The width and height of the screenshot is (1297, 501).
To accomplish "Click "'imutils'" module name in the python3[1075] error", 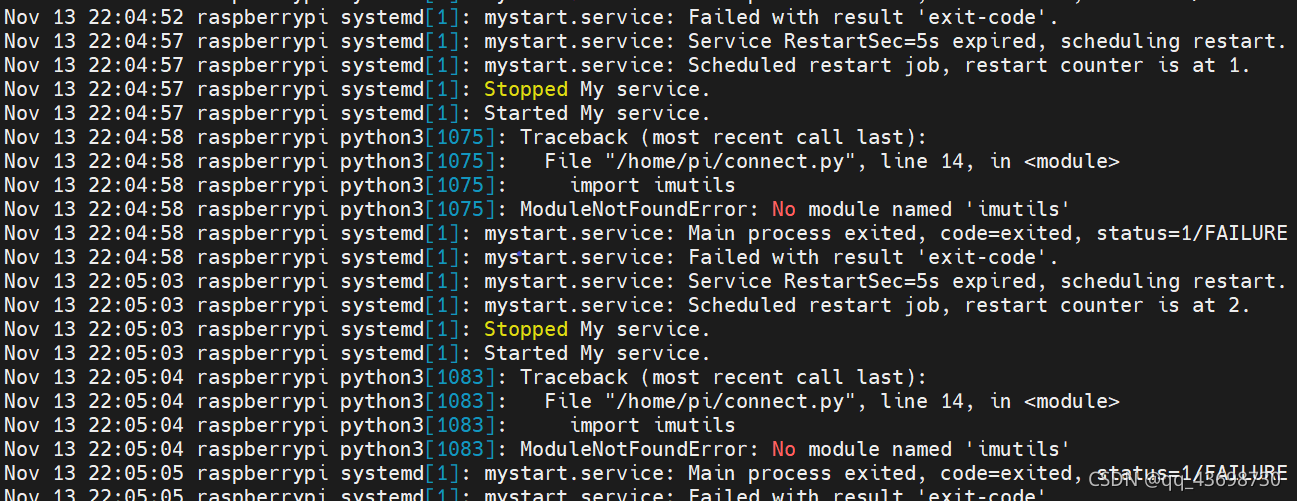I will (1017, 209).
